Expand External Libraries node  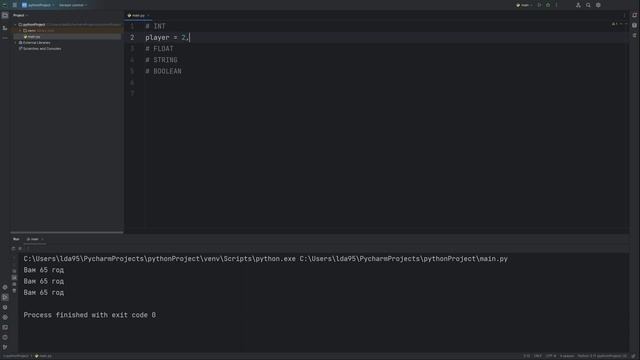(x=16, y=42)
